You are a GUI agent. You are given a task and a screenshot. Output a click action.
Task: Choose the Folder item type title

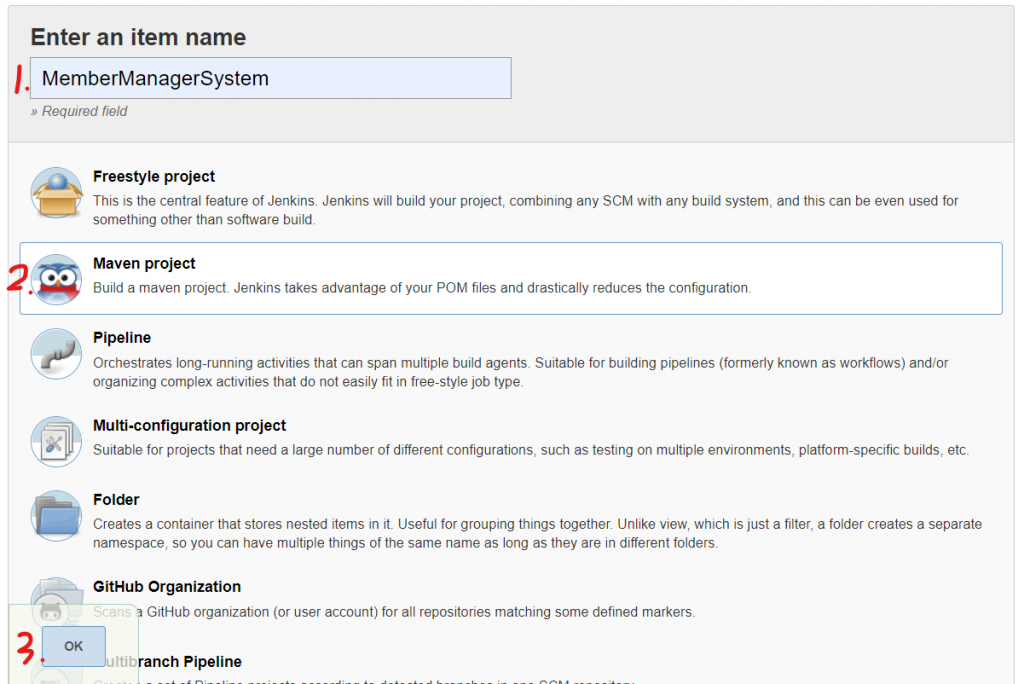tap(116, 499)
